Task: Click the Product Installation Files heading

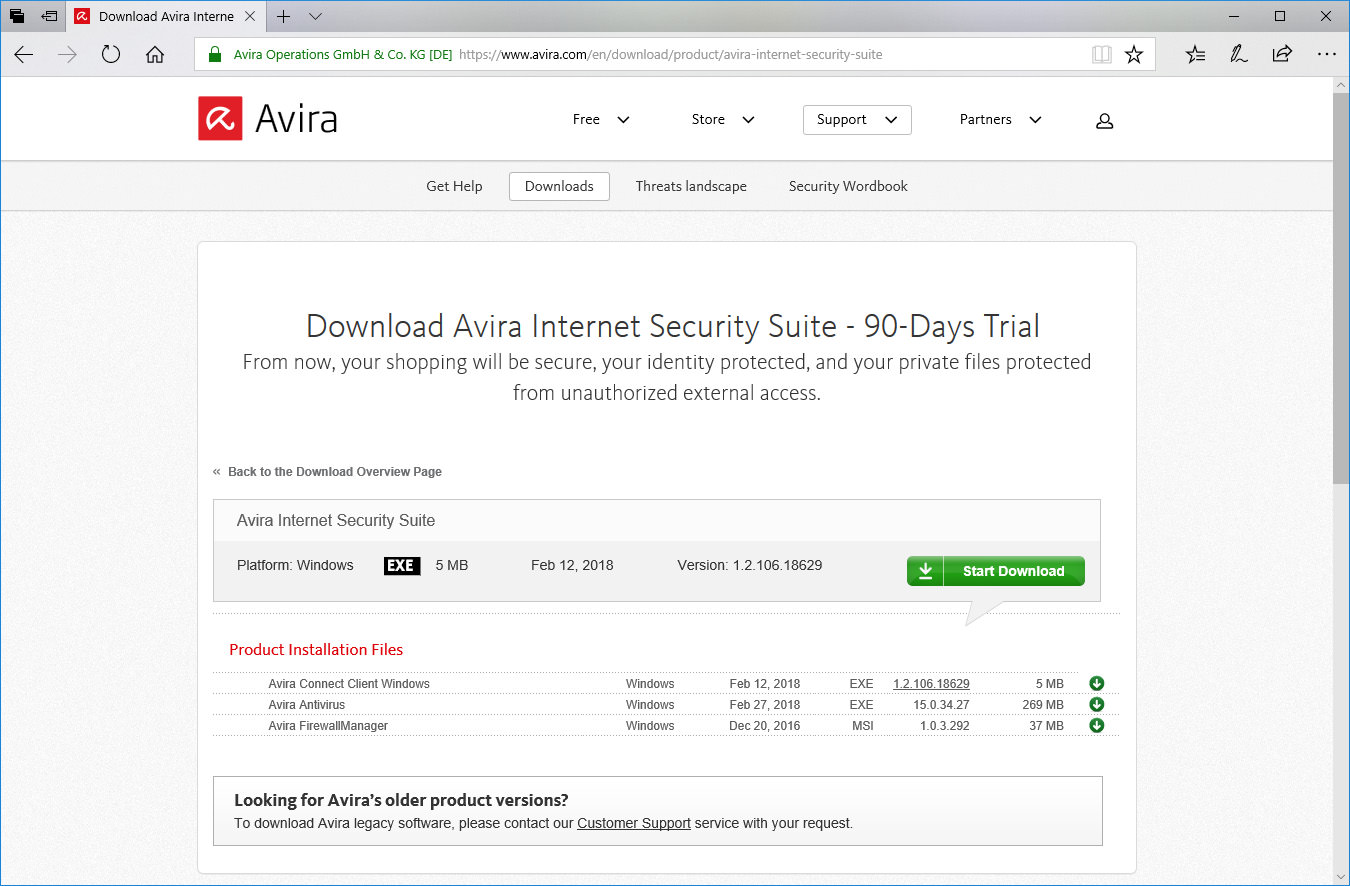Action: click(316, 650)
